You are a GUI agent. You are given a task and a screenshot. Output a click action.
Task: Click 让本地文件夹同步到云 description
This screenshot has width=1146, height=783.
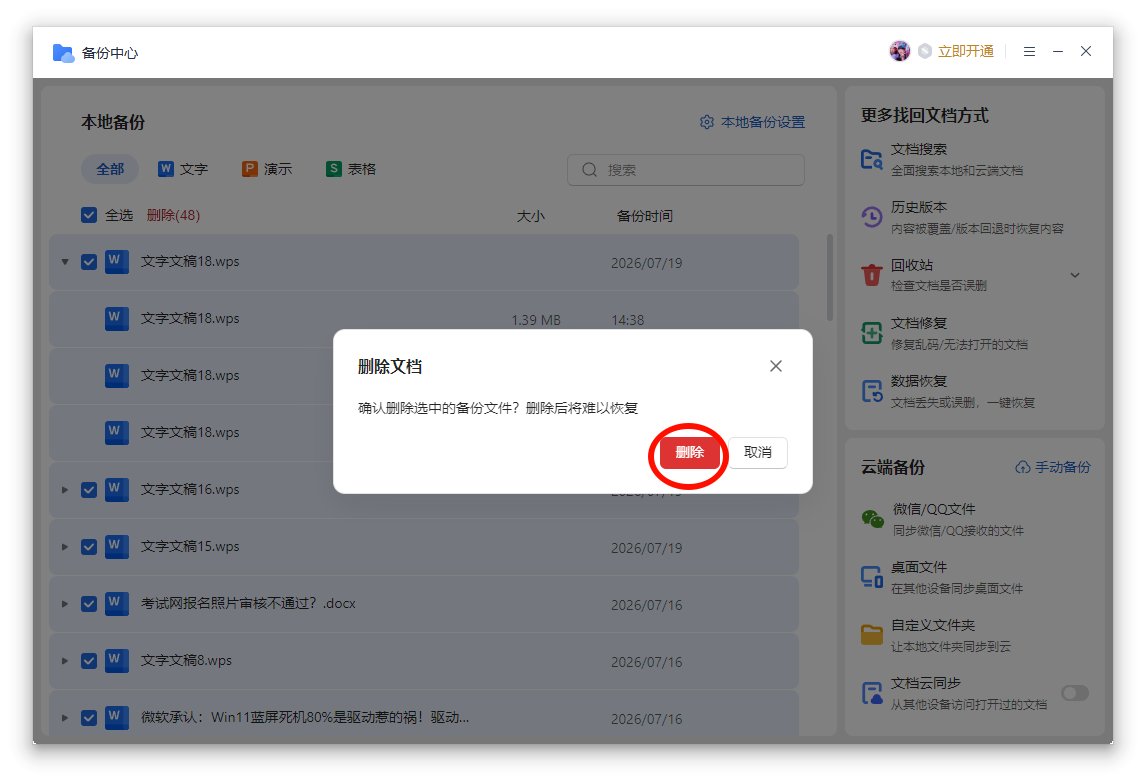click(x=950, y=647)
